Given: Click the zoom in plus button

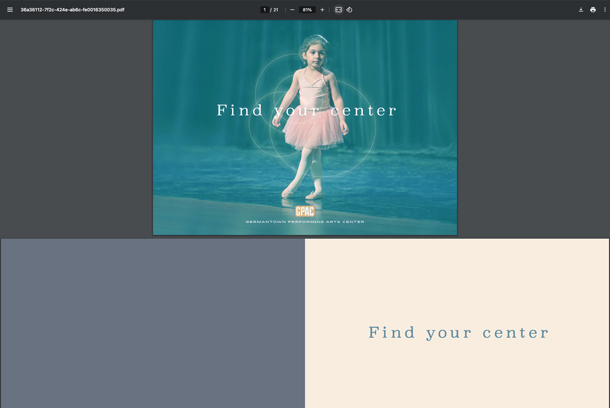Looking at the screenshot, I should point(322,10).
